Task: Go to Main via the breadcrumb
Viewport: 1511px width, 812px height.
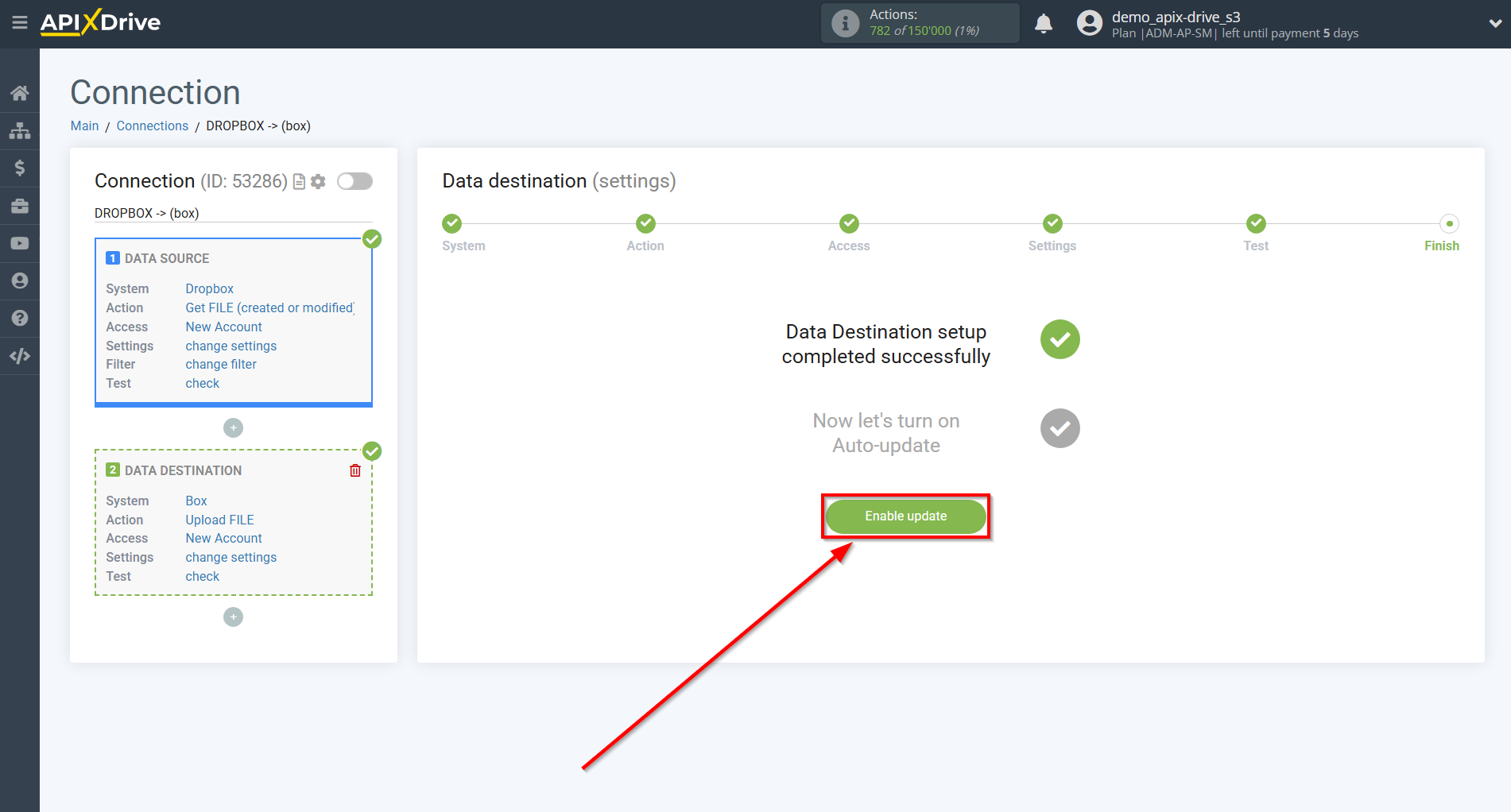Action: [84, 126]
